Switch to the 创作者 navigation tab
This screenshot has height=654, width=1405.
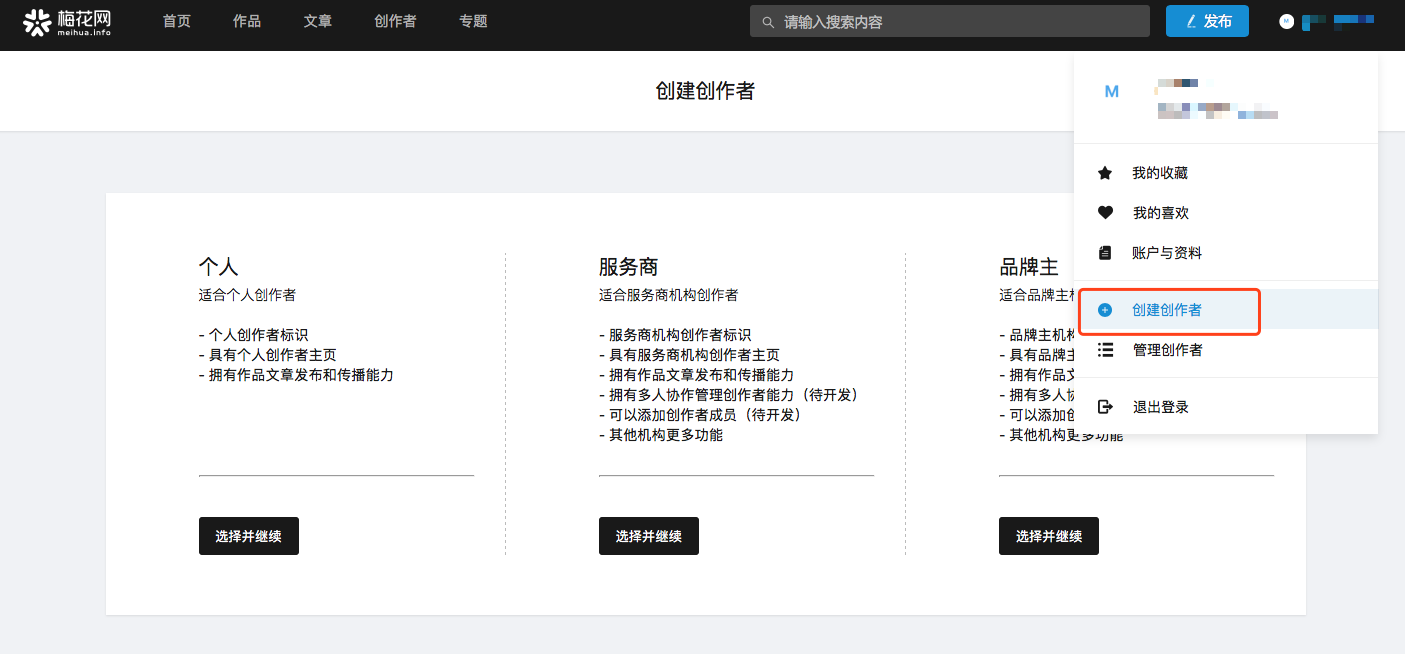pos(395,21)
